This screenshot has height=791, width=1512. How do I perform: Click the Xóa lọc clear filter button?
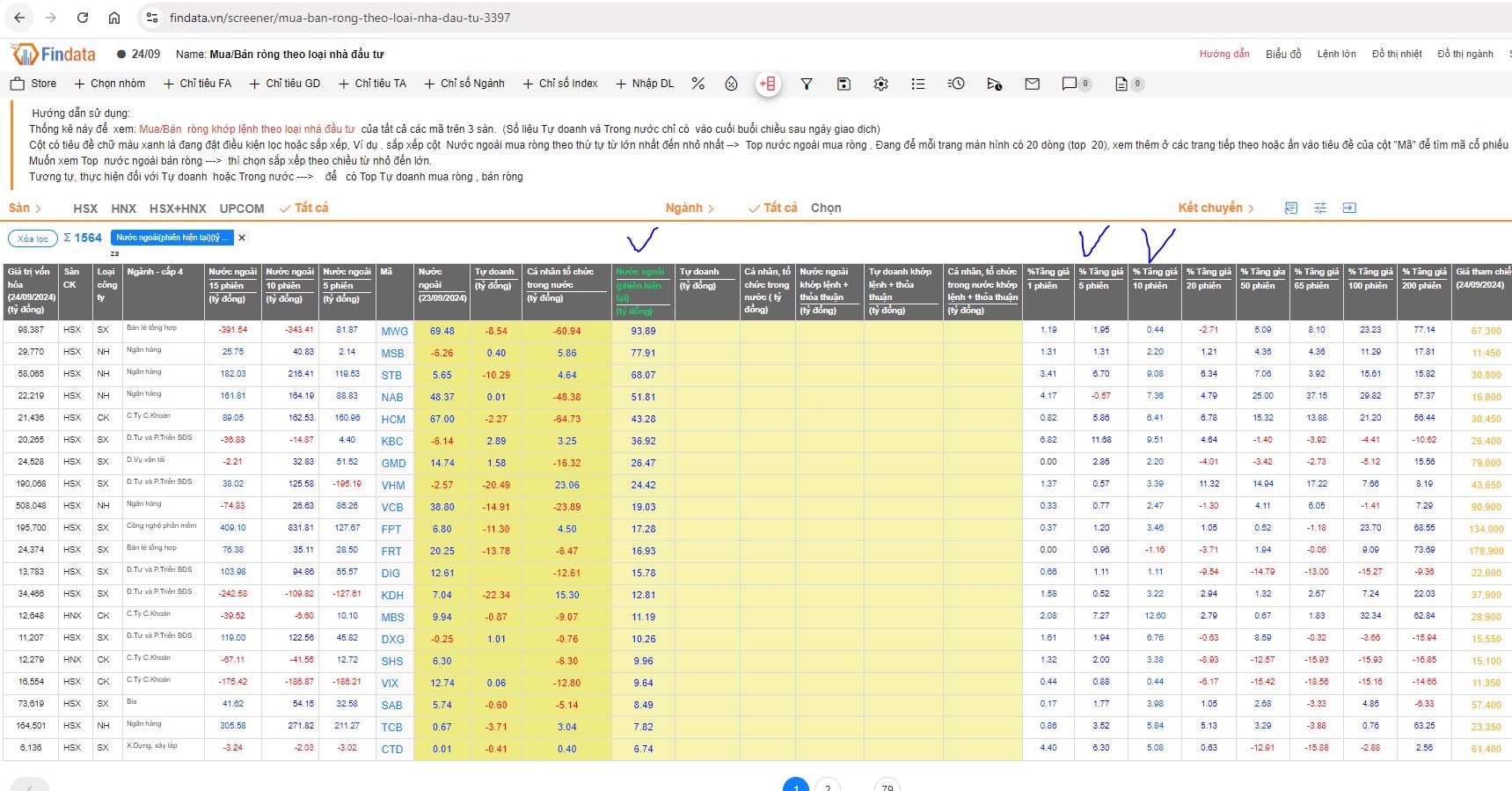pos(33,238)
